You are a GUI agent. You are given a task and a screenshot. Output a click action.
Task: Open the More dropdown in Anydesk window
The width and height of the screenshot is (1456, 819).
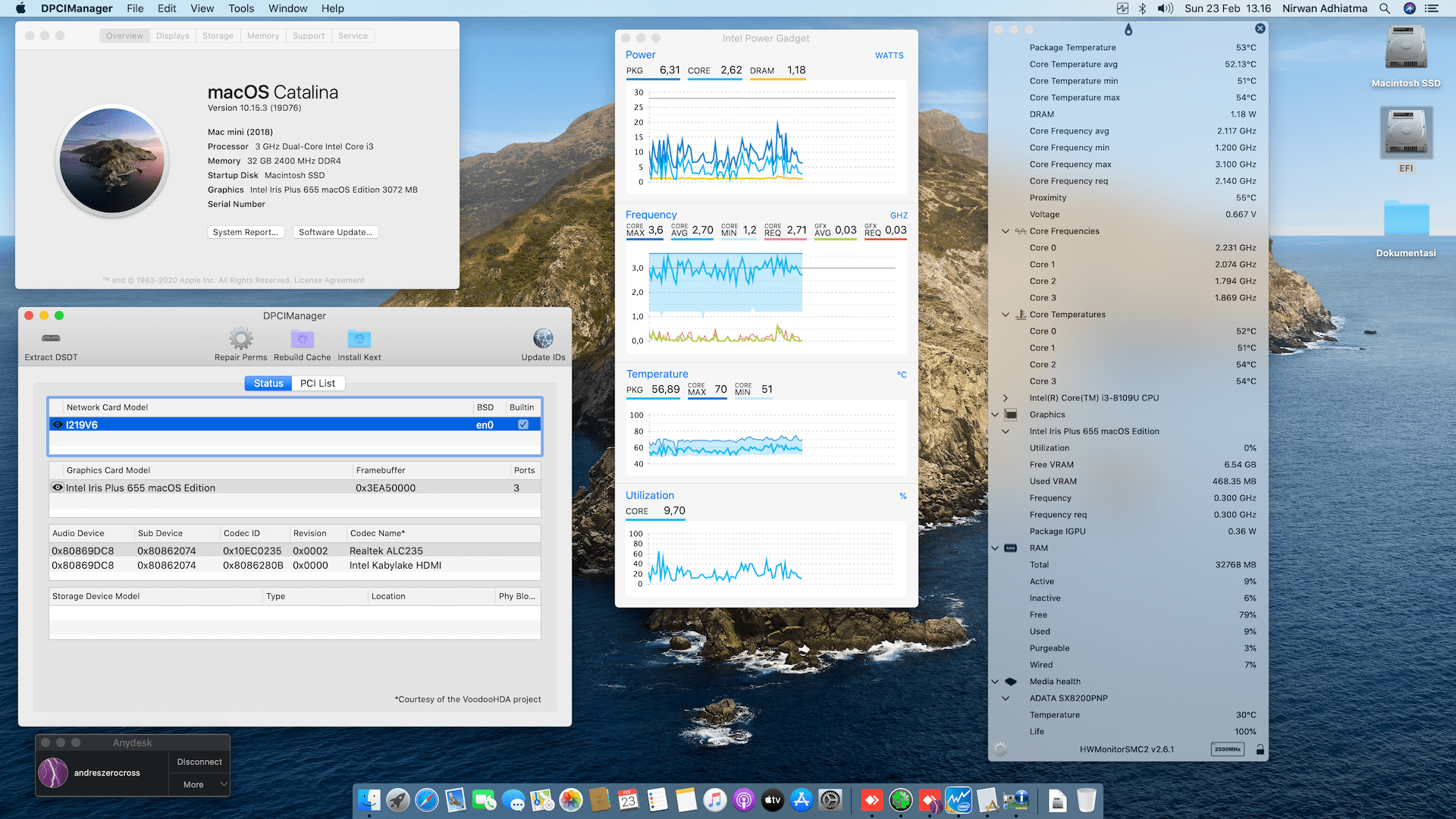[199, 784]
